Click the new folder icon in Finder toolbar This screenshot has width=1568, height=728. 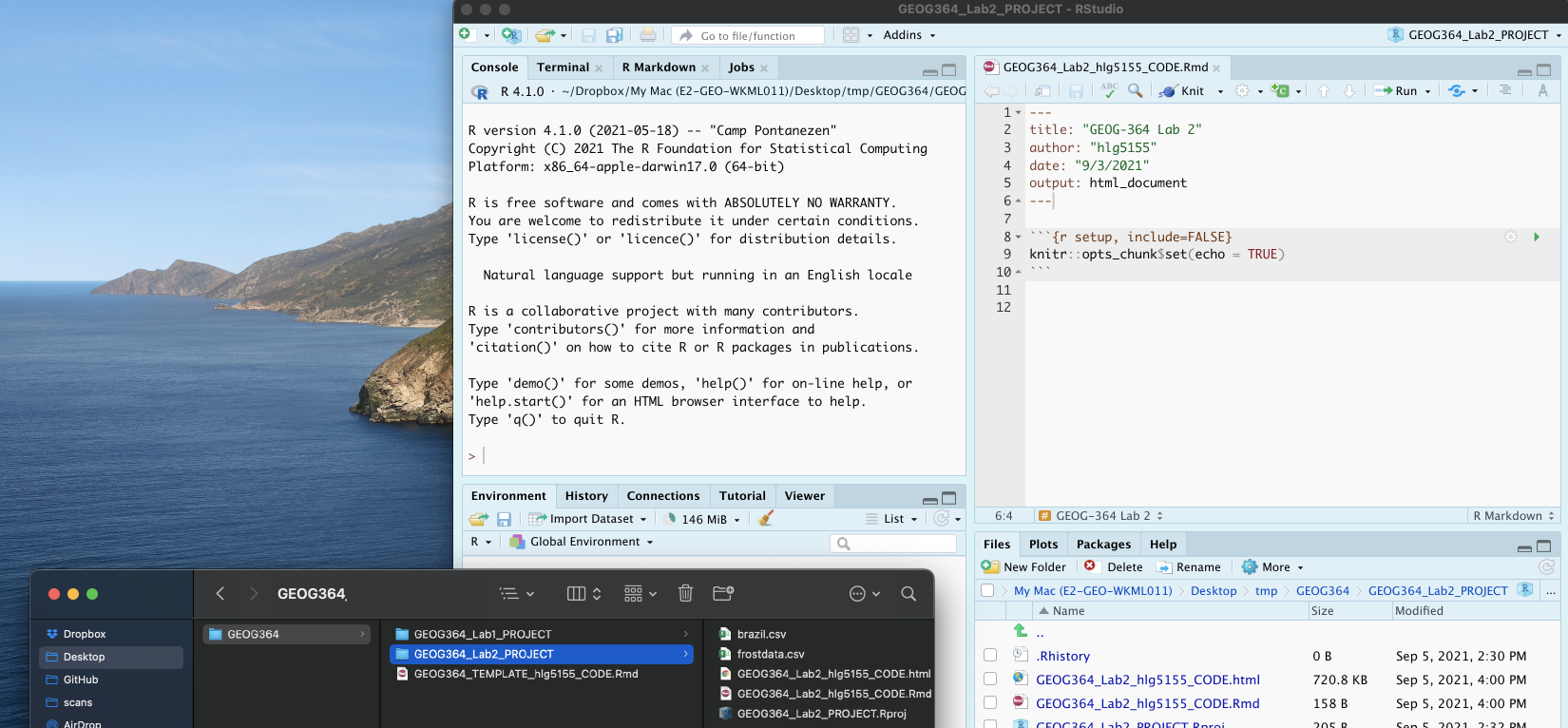(723, 593)
